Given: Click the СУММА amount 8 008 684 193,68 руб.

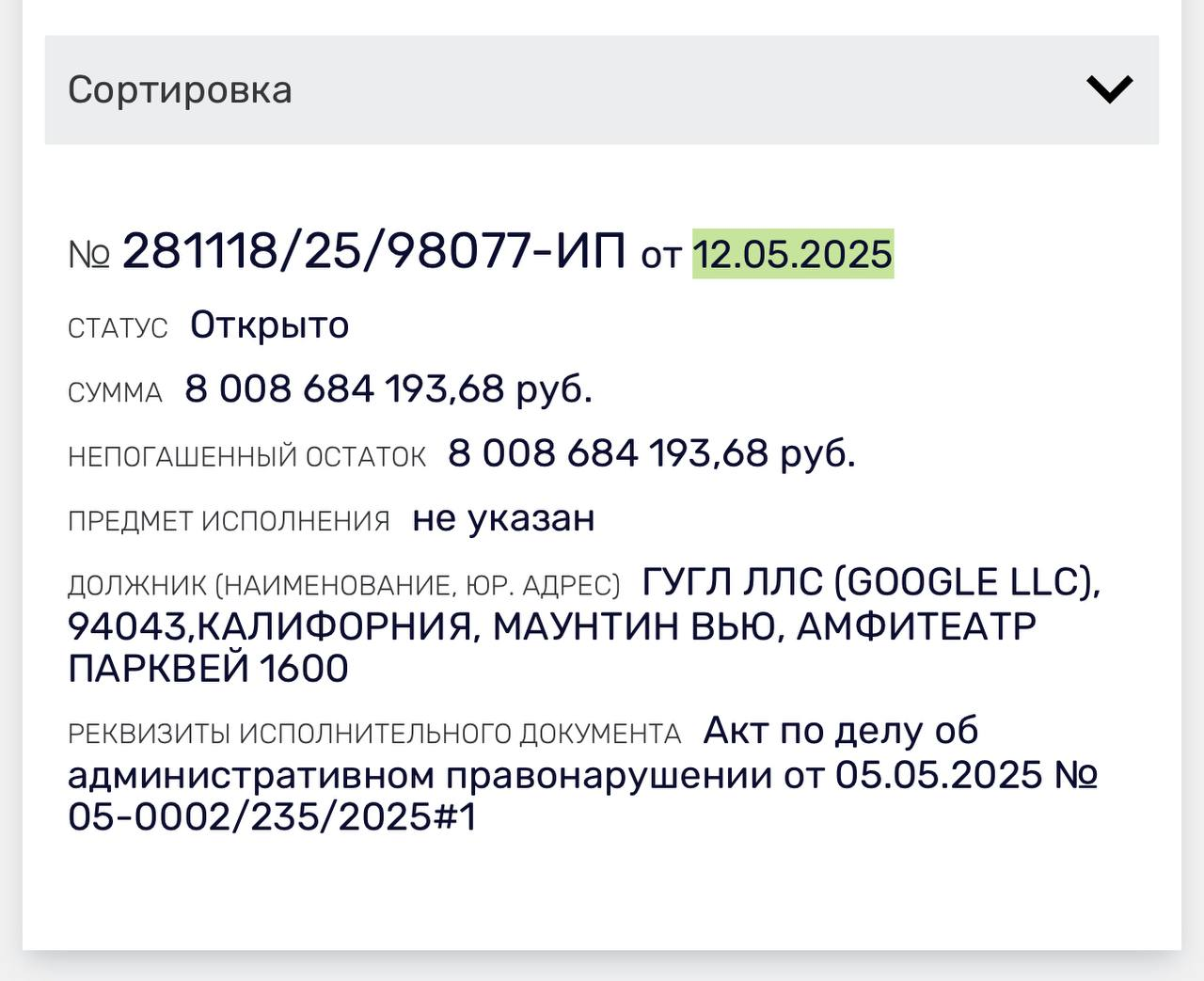Looking at the screenshot, I should pyautogui.click(x=388, y=389).
